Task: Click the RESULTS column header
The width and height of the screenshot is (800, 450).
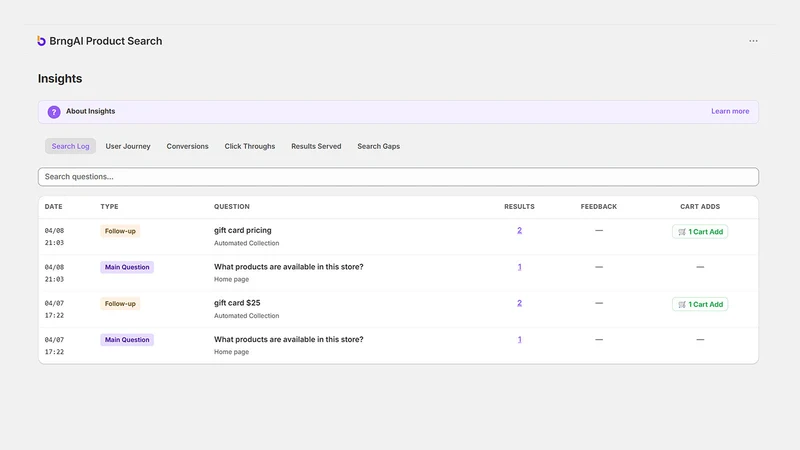Action: pos(519,207)
